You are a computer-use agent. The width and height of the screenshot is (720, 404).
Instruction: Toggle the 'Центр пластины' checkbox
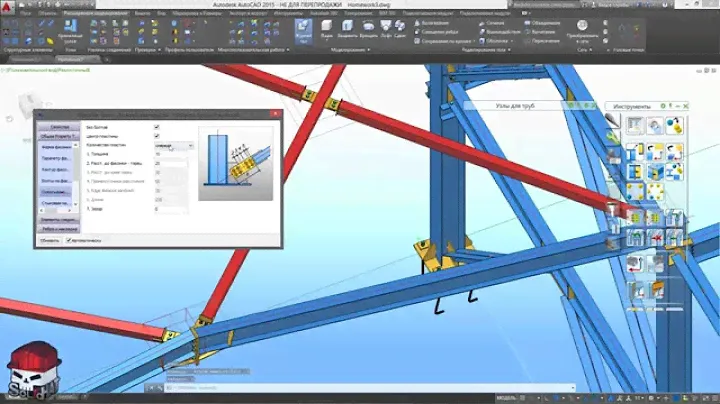tap(156, 136)
